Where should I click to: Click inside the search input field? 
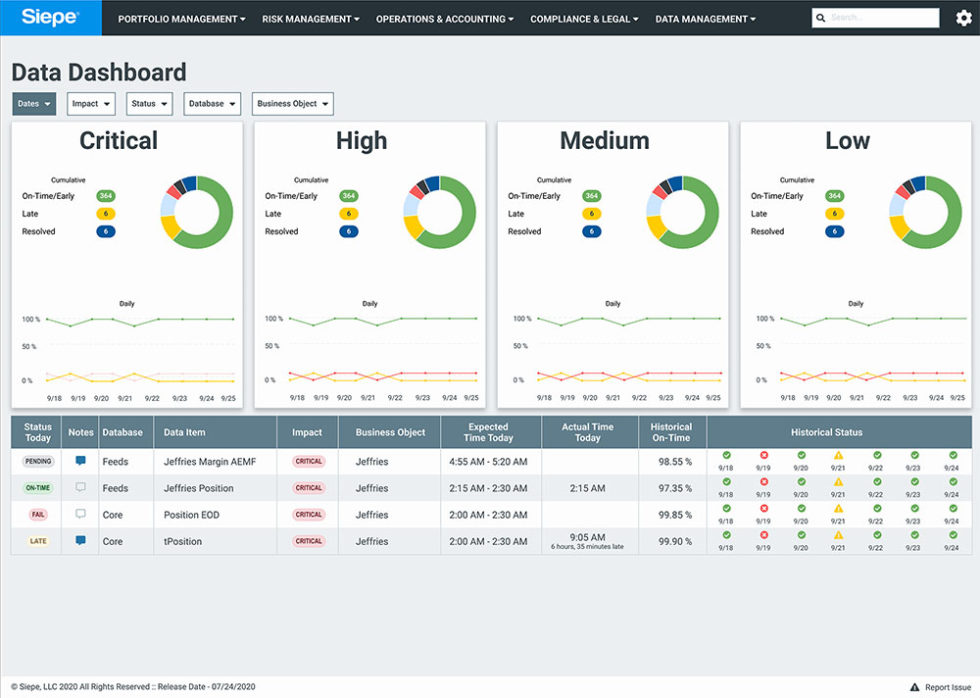tap(880, 17)
